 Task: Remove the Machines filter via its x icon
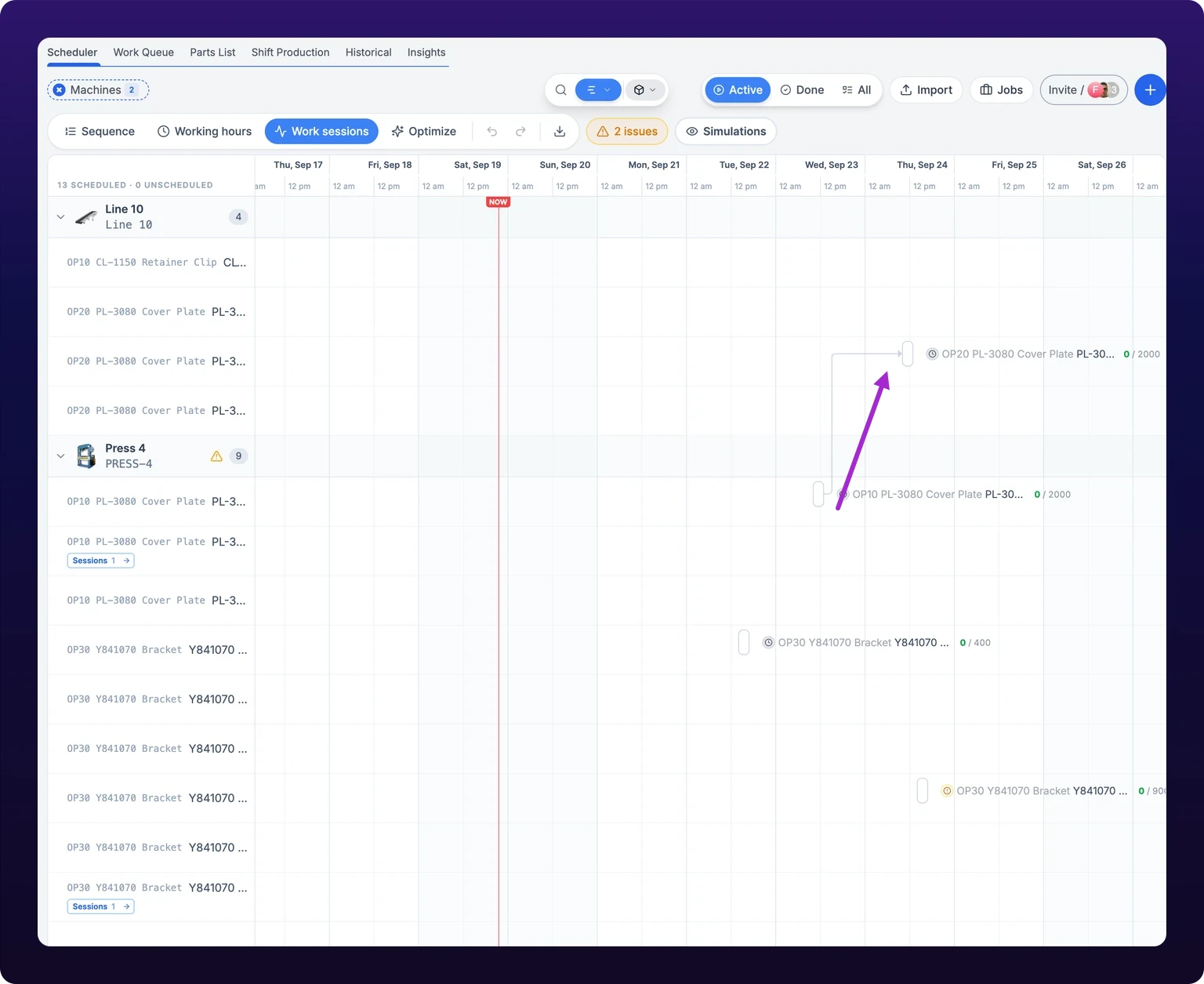[59, 90]
